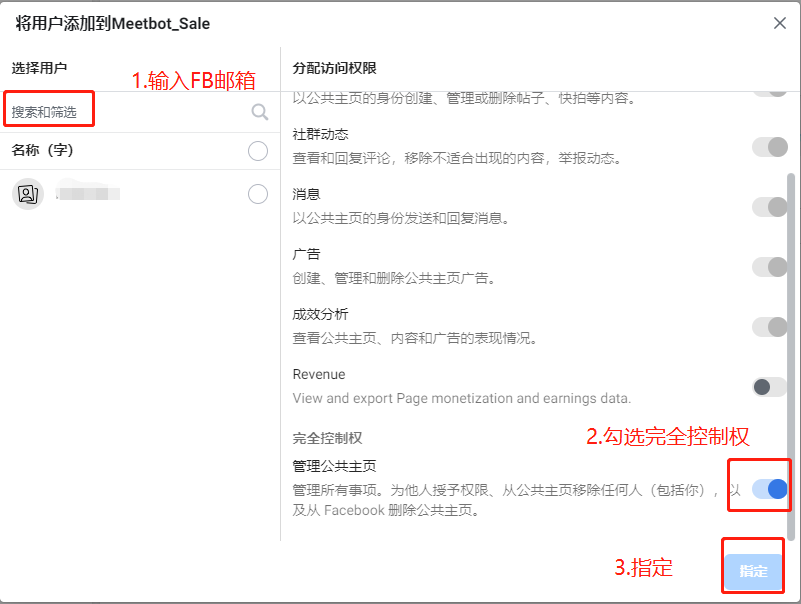Screen dimensions: 801x604
Task: Close the add user dialog
Action: tap(780, 23)
